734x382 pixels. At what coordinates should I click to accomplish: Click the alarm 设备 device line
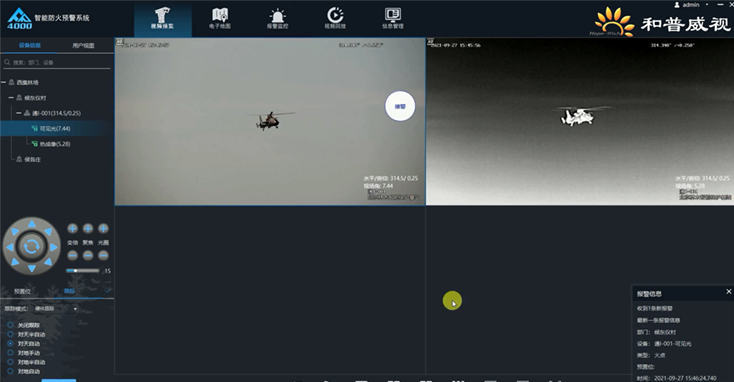664,344
